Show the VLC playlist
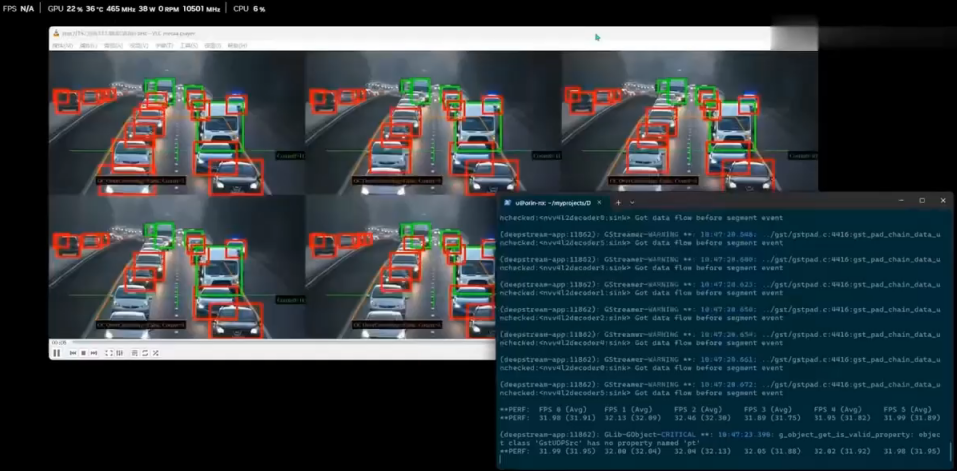 click(x=135, y=353)
